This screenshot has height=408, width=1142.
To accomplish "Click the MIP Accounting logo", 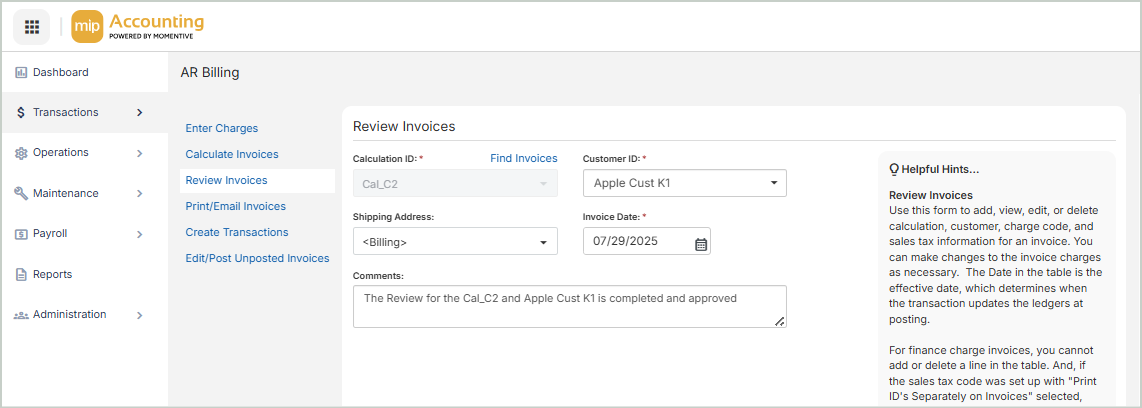I will click(x=138, y=26).
